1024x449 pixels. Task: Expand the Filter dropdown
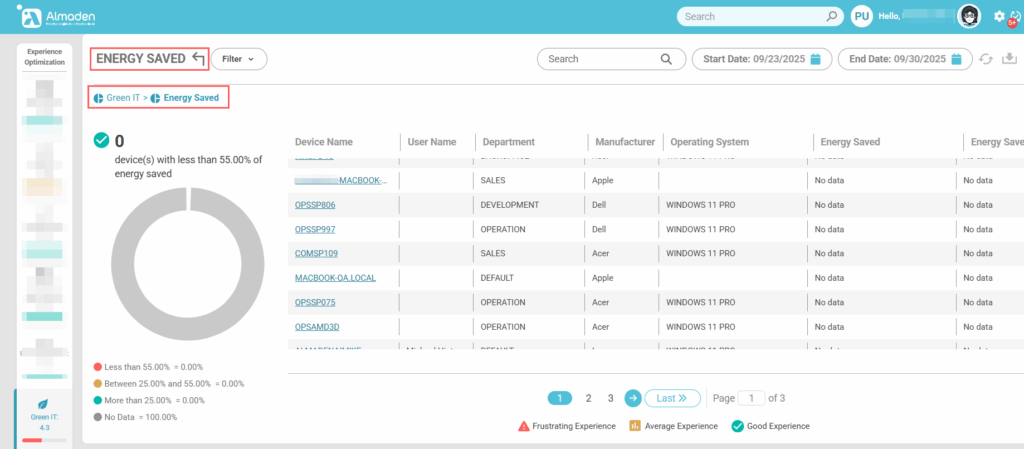pos(238,59)
